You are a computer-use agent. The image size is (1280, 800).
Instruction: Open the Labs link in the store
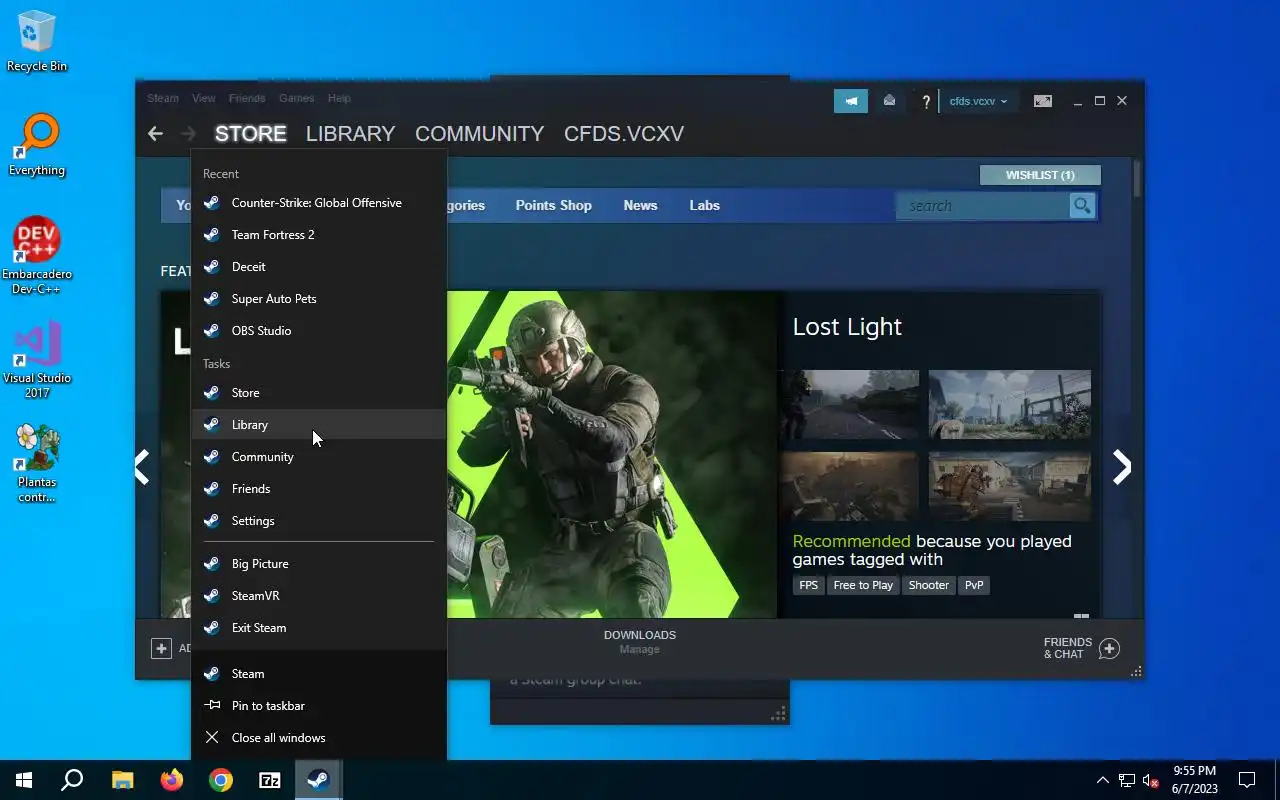point(704,205)
